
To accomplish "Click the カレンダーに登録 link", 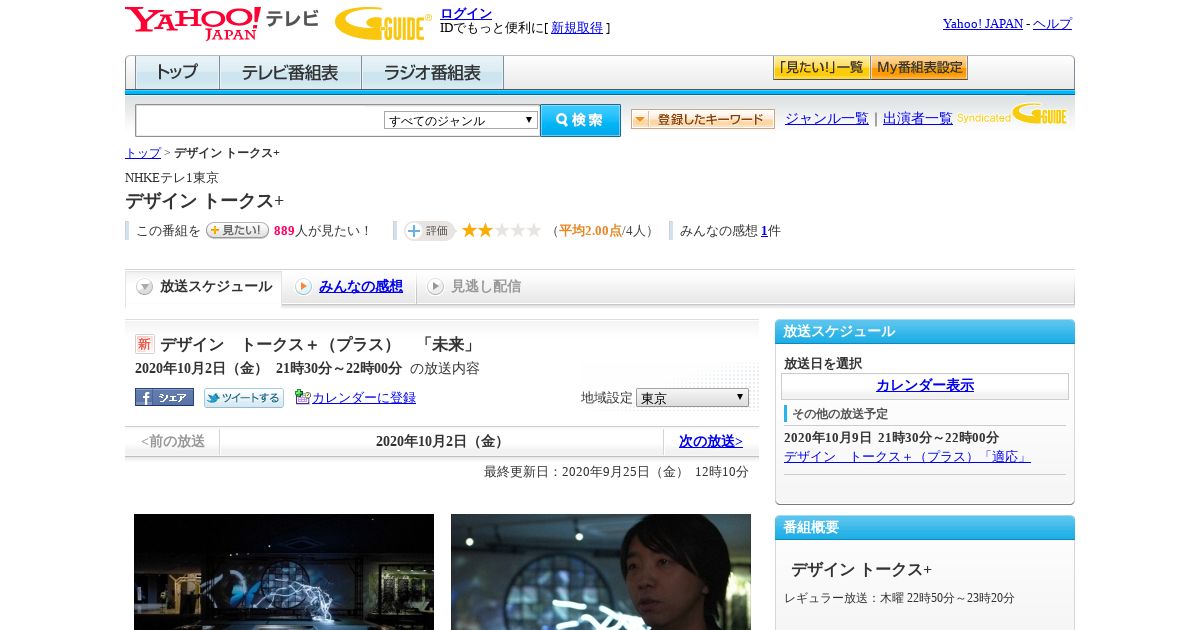I will coord(364,398).
